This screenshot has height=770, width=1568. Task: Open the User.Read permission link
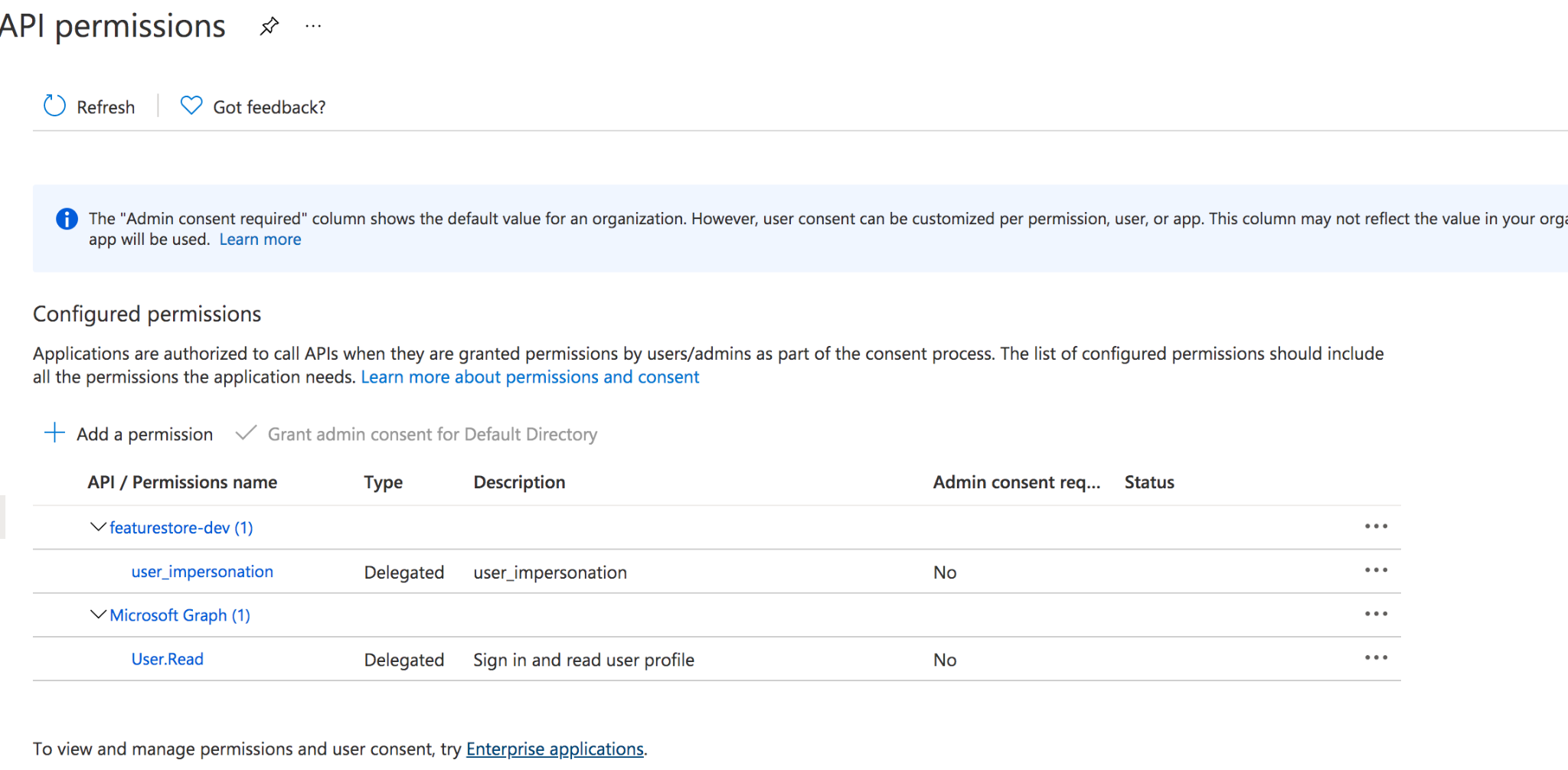coord(167,659)
